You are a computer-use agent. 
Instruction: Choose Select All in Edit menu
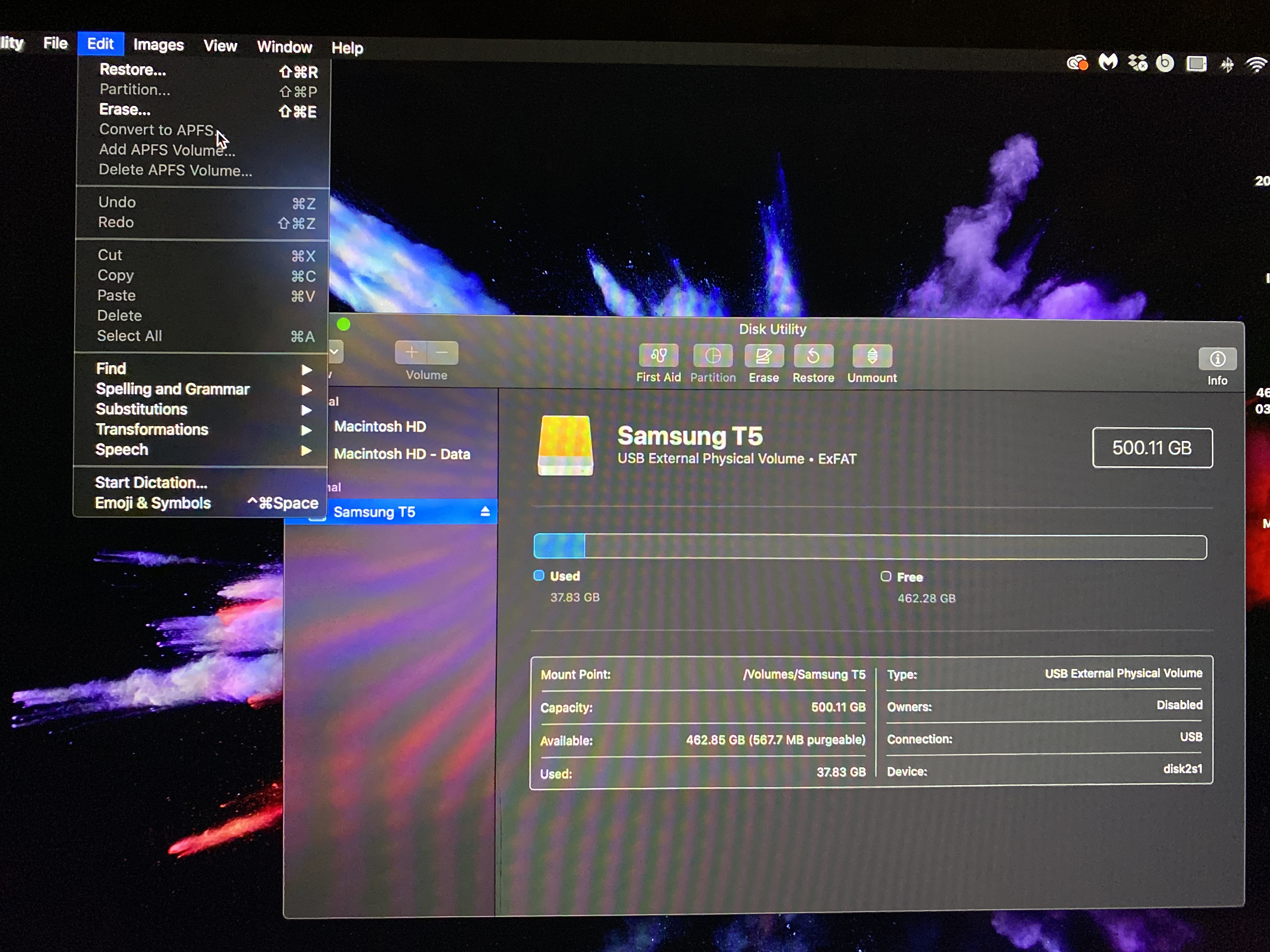(202, 336)
